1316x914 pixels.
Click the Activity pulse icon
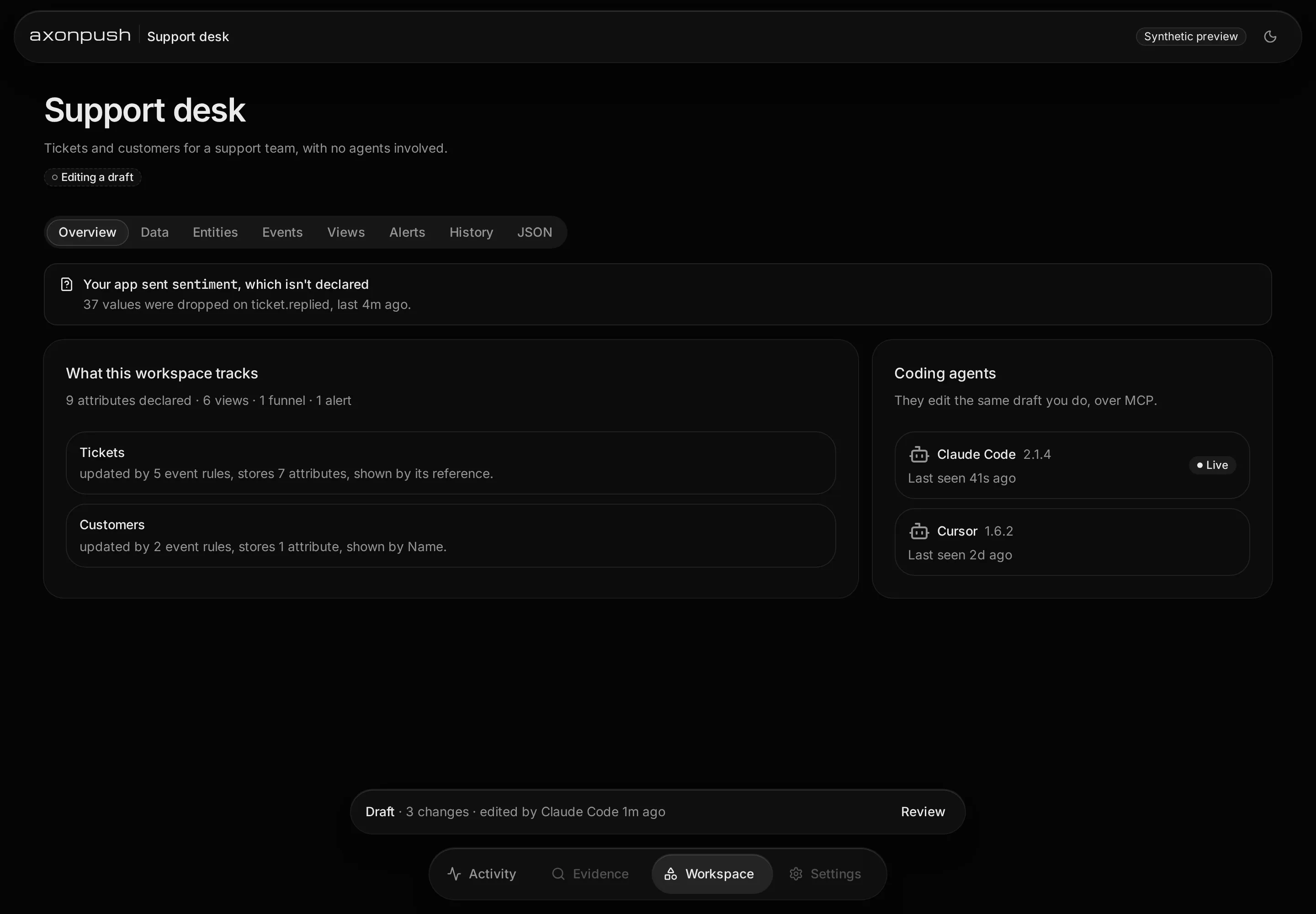click(x=454, y=873)
